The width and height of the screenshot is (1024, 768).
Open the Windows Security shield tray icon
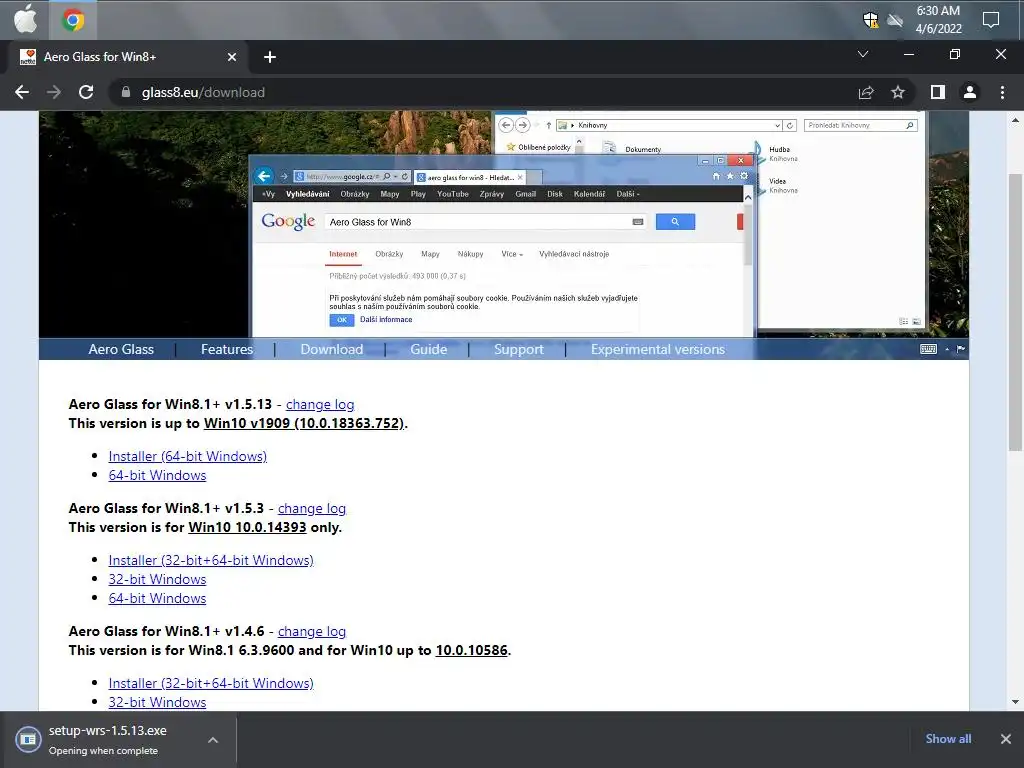[x=871, y=20]
